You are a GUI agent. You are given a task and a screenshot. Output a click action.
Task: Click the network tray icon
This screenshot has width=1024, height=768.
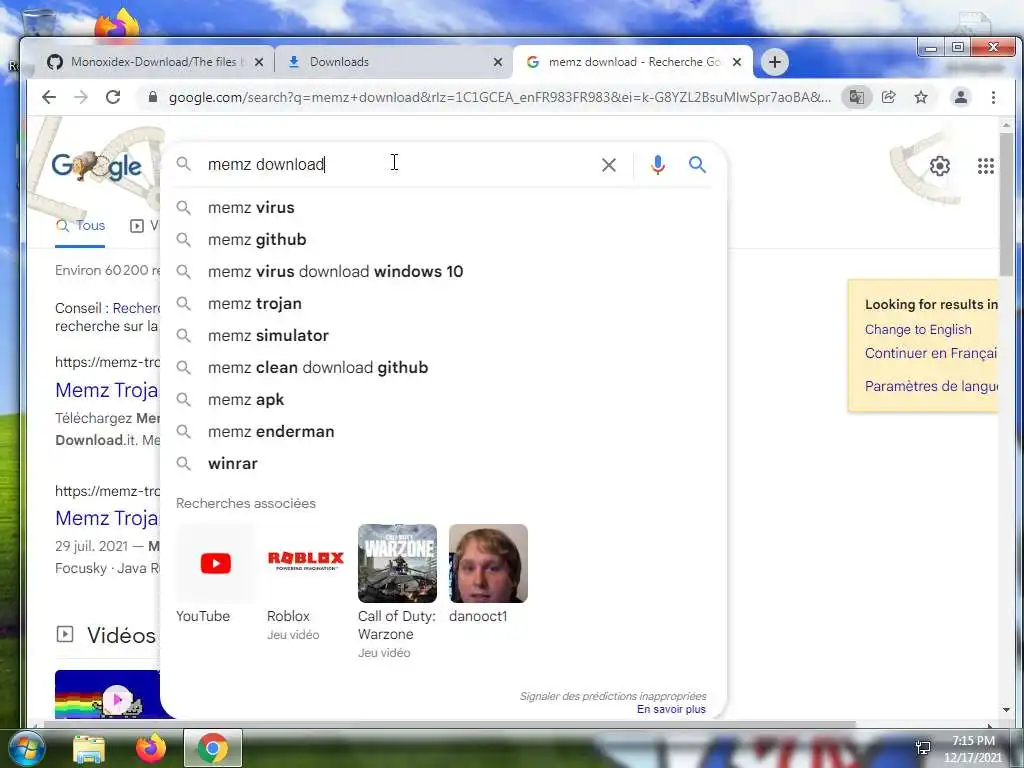point(923,748)
